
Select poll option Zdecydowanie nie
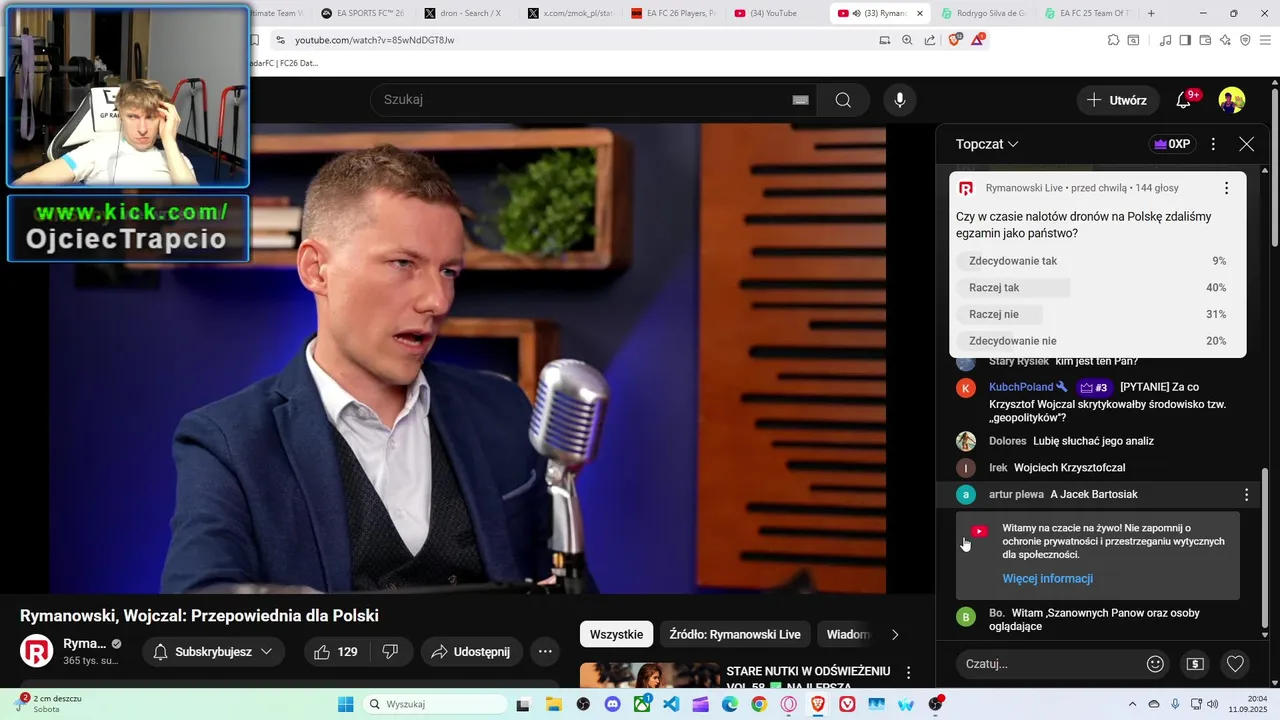tap(1097, 341)
